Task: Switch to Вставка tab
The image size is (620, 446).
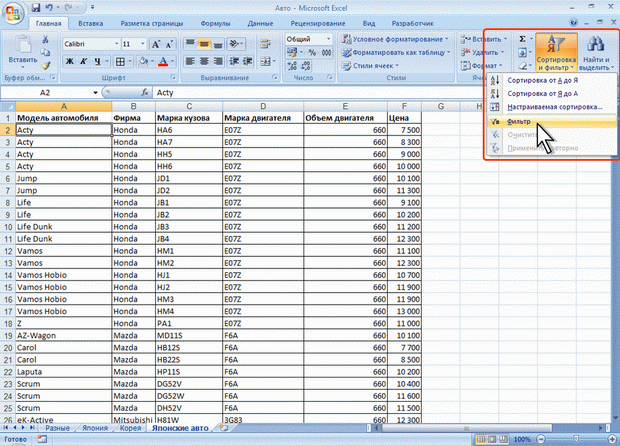Action: (x=91, y=23)
